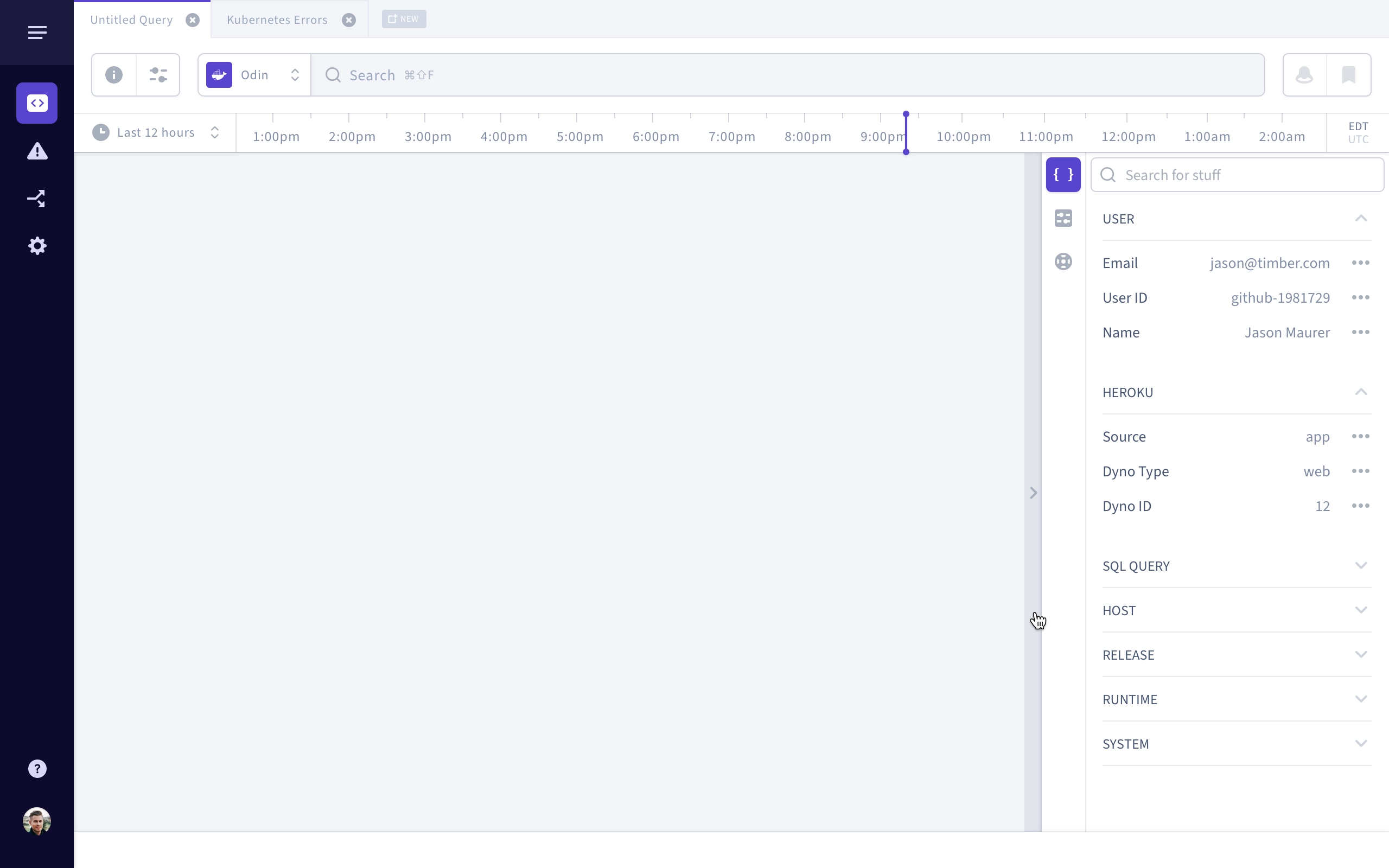Select the list view panel icon
Screen dimensions: 1389x868
point(1063,218)
